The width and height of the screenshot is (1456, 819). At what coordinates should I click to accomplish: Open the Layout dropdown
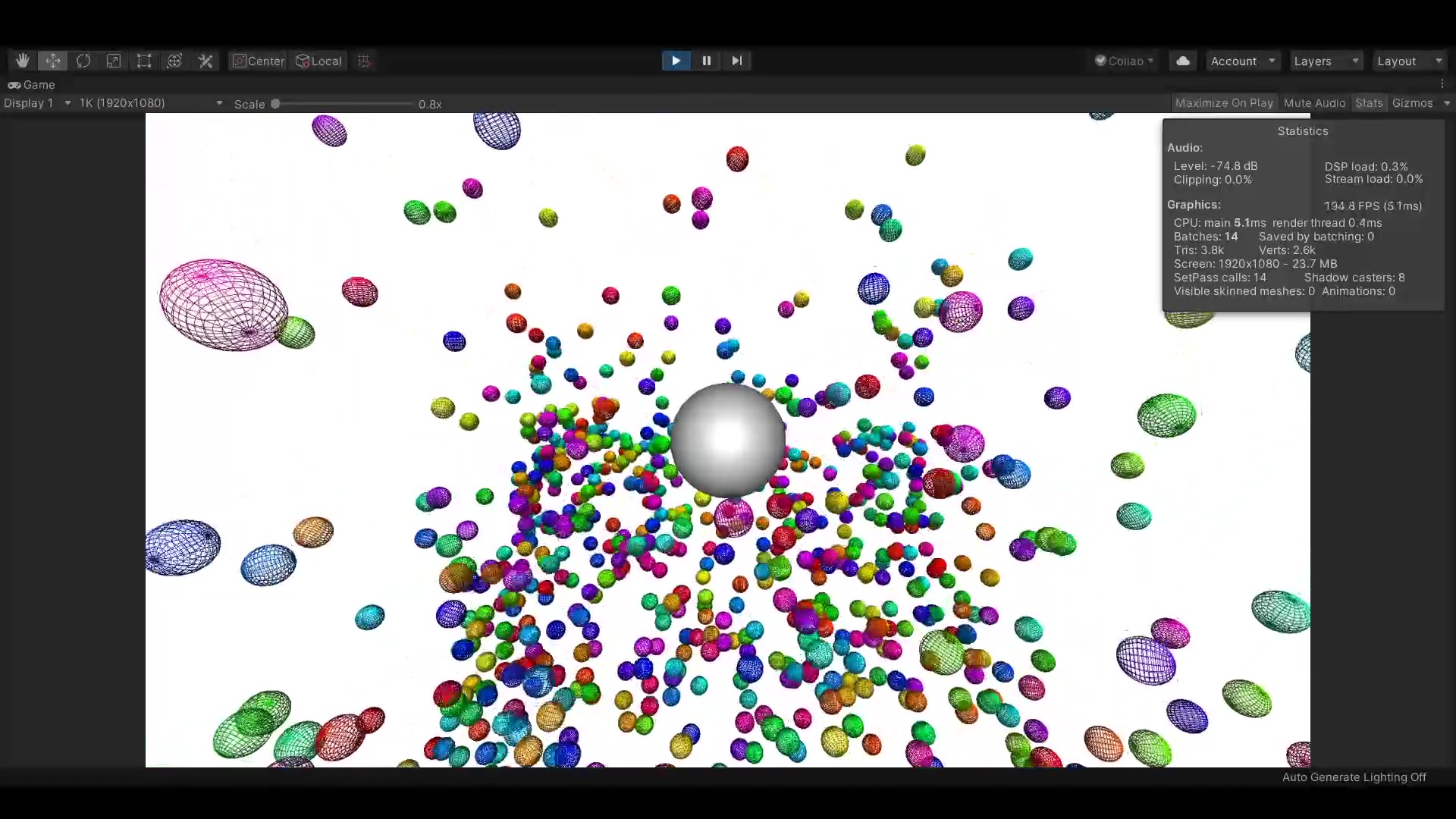[1408, 61]
